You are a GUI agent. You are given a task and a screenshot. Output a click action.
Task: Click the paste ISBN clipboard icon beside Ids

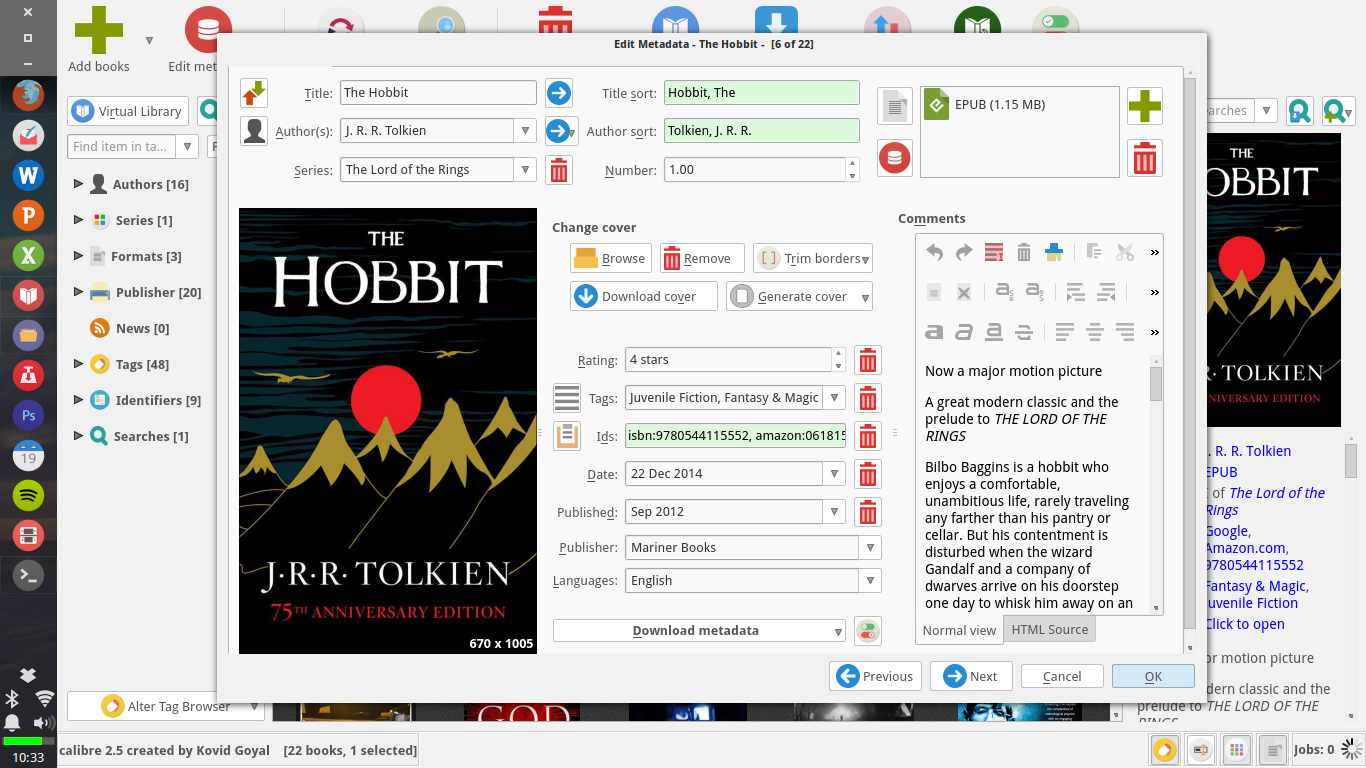[x=567, y=436]
